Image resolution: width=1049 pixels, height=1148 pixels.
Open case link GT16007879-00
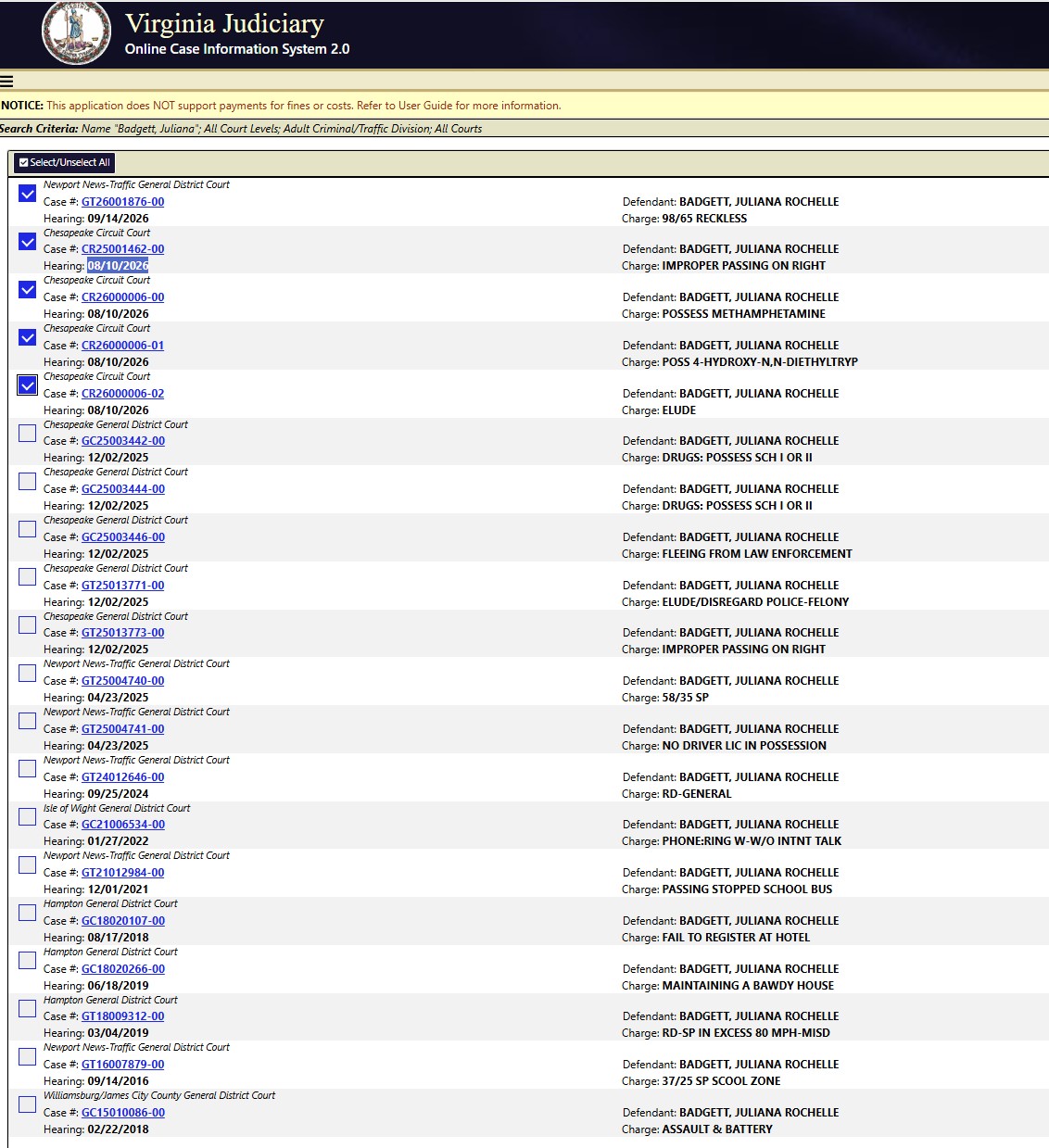122,1065
